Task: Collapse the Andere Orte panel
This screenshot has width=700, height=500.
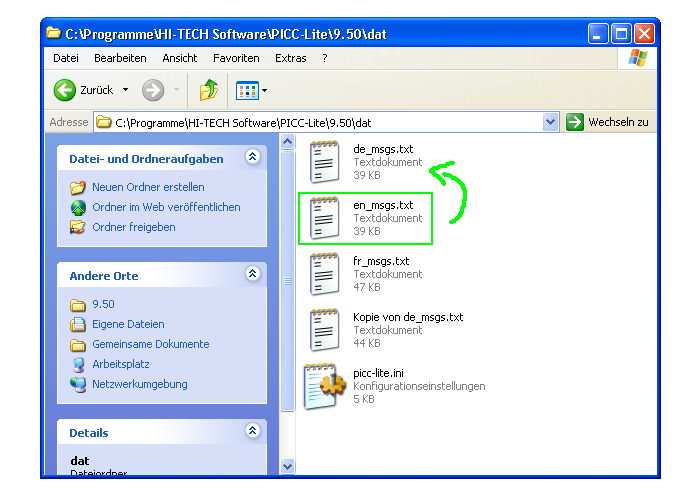Action: coord(252,274)
